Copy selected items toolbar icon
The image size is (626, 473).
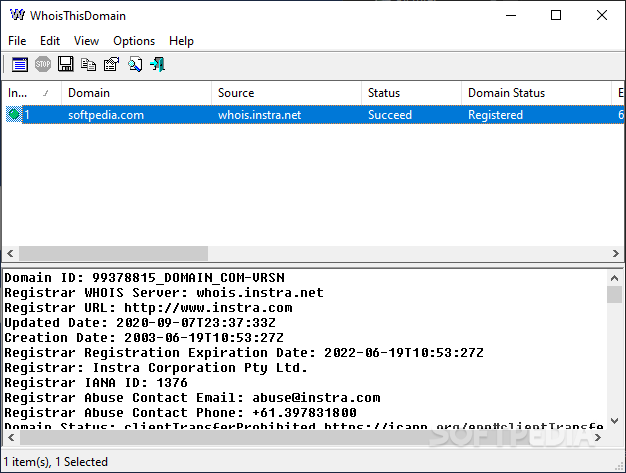[x=89, y=64]
